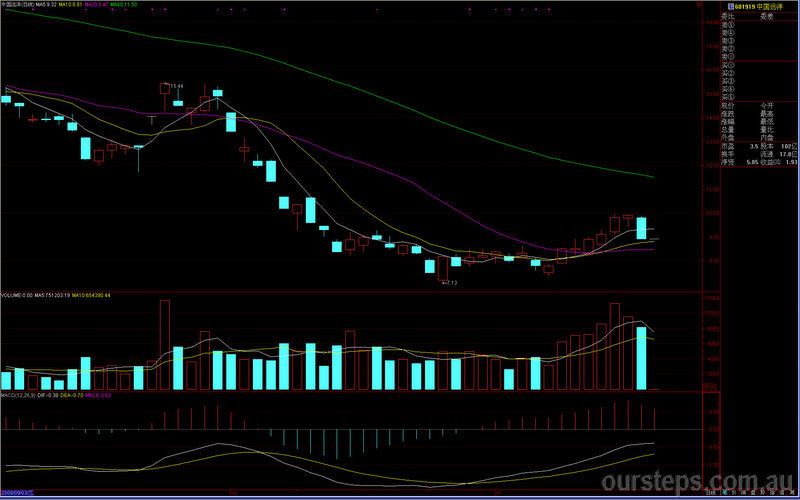Click the magenta MA20 indicator label
The width and height of the screenshot is (800, 500).
pos(96,4)
